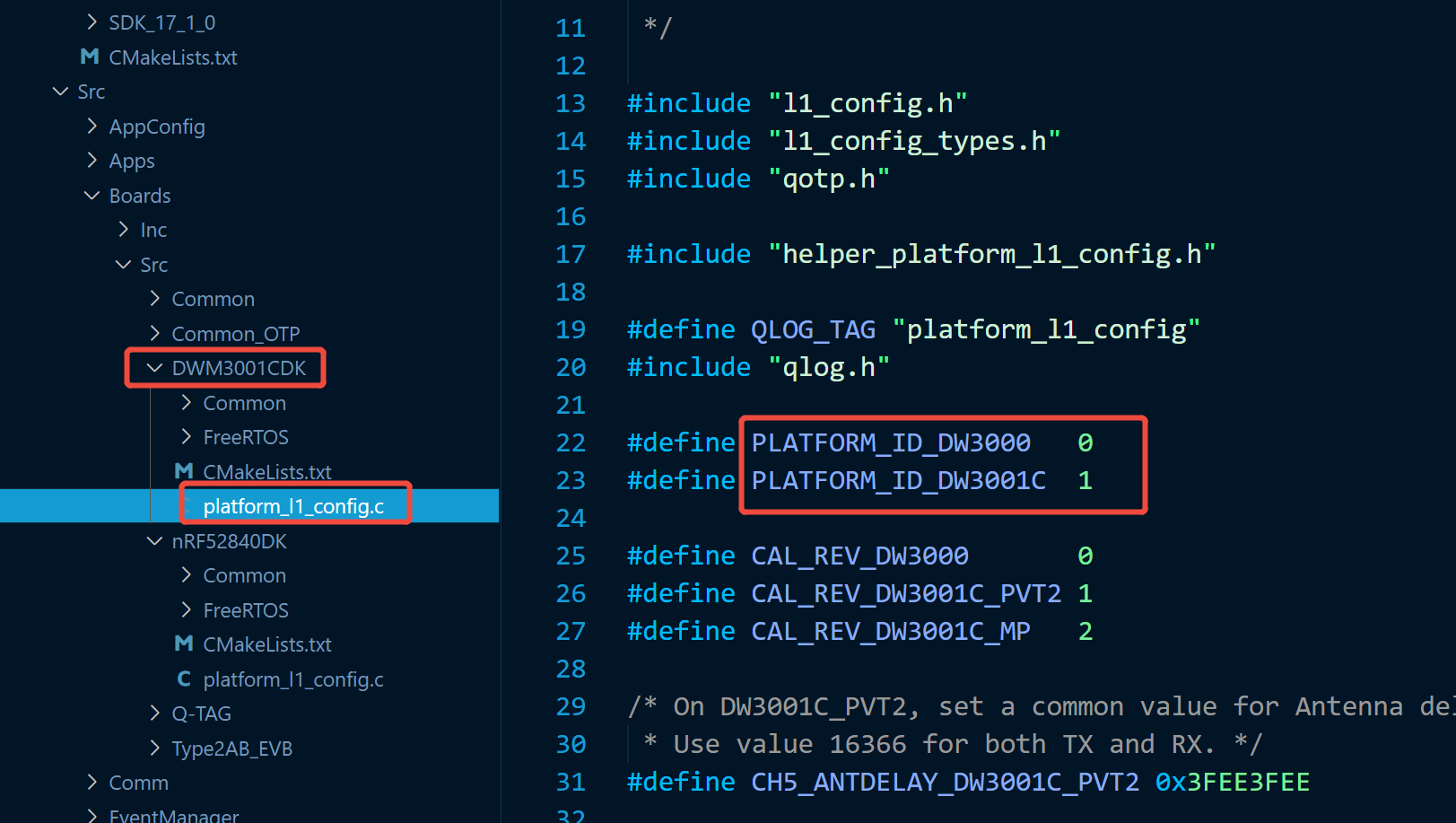Expand FreeRTOS folder under DWM3001CDK

point(187,437)
